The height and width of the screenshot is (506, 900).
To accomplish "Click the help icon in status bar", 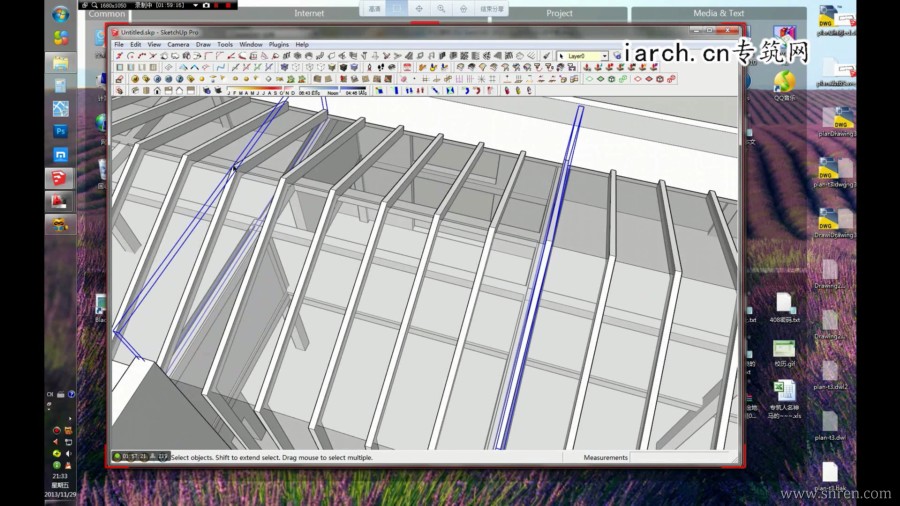I will click(164, 457).
